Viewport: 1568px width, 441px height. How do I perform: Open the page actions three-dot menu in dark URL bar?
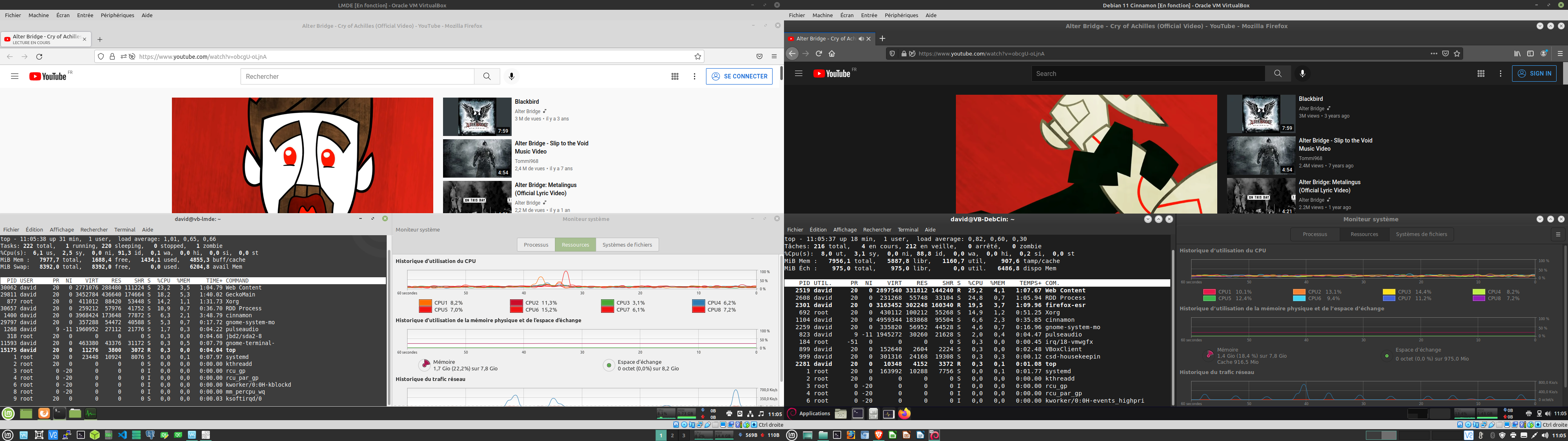(1434, 53)
